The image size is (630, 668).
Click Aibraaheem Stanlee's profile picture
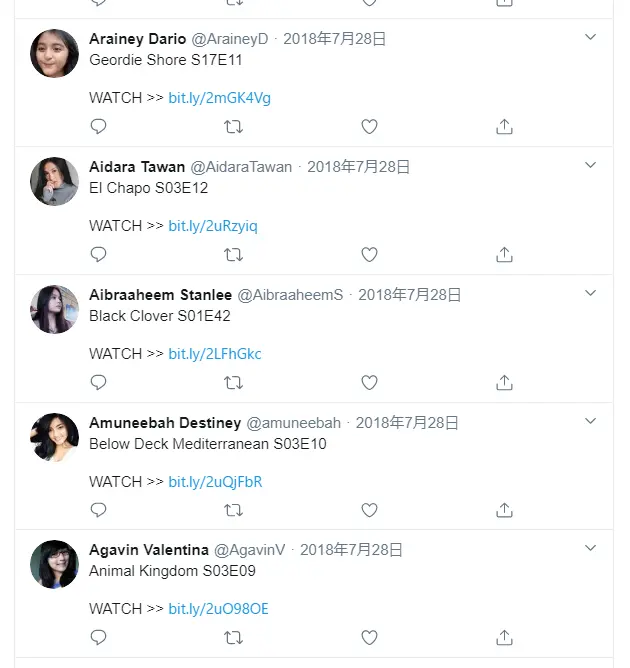(55, 310)
